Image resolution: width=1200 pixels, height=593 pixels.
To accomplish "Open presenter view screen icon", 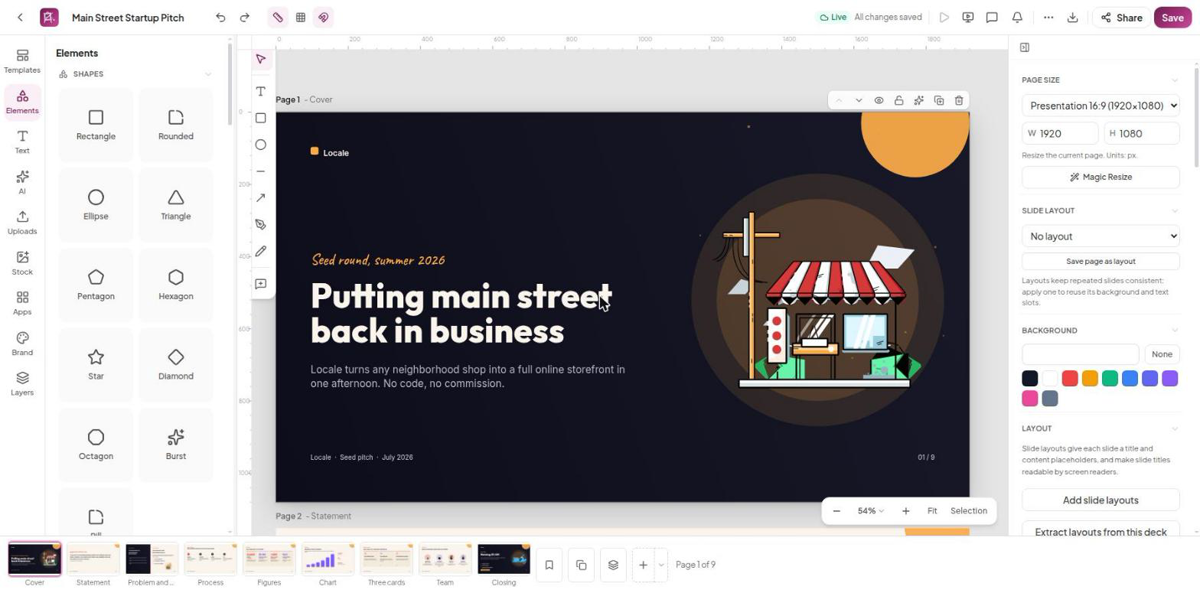I will click(968, 17).
